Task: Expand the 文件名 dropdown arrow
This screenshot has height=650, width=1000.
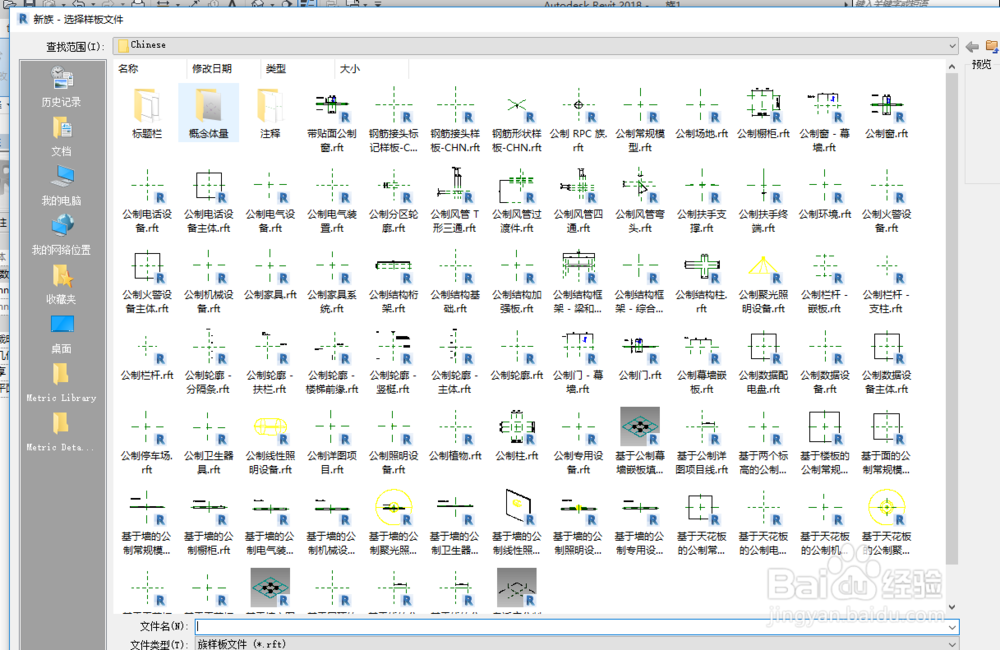Action: pyautogui.click(x=952, y=627)
